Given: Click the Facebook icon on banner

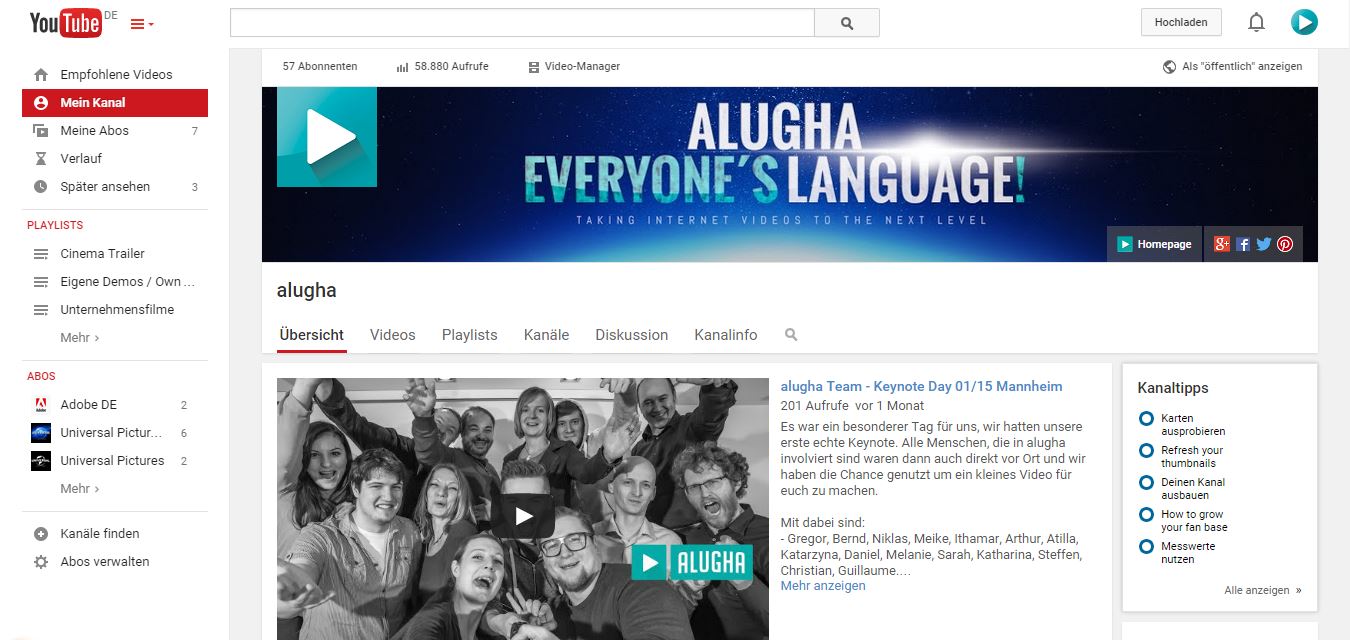Looking at the screenshot, I should click(x=1243, y=244).
